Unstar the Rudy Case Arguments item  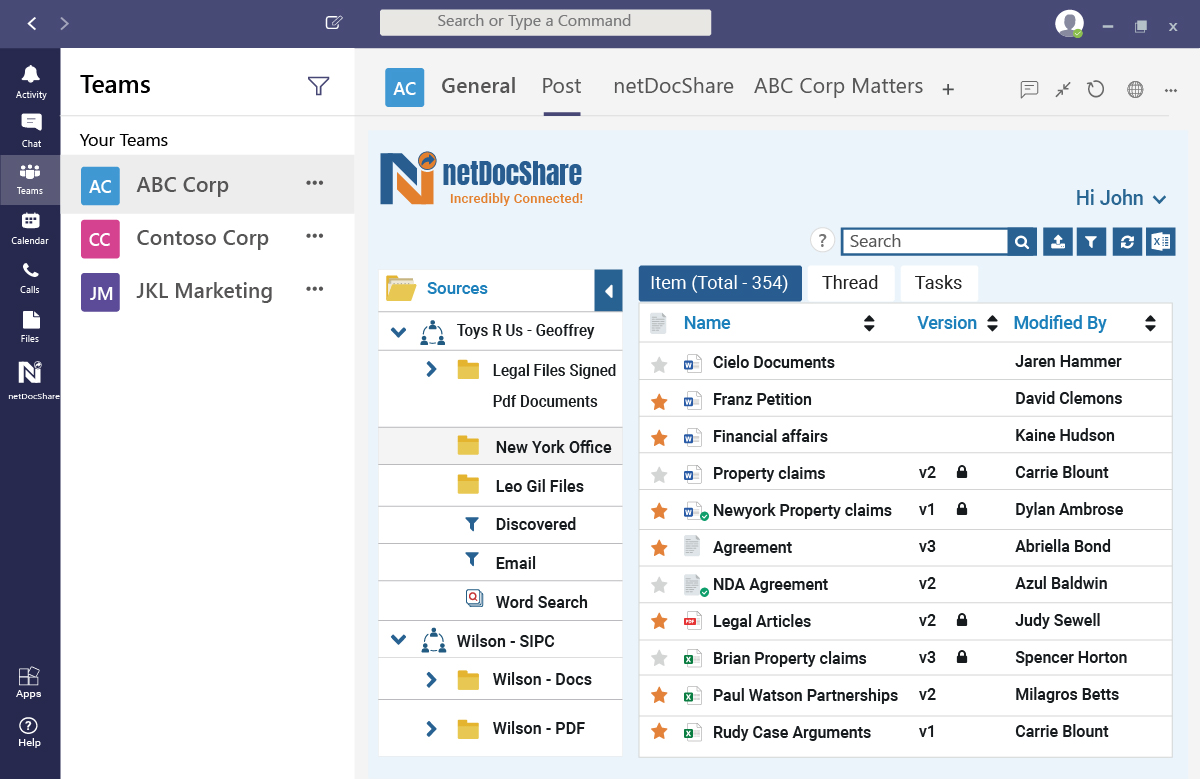point(659,733)
